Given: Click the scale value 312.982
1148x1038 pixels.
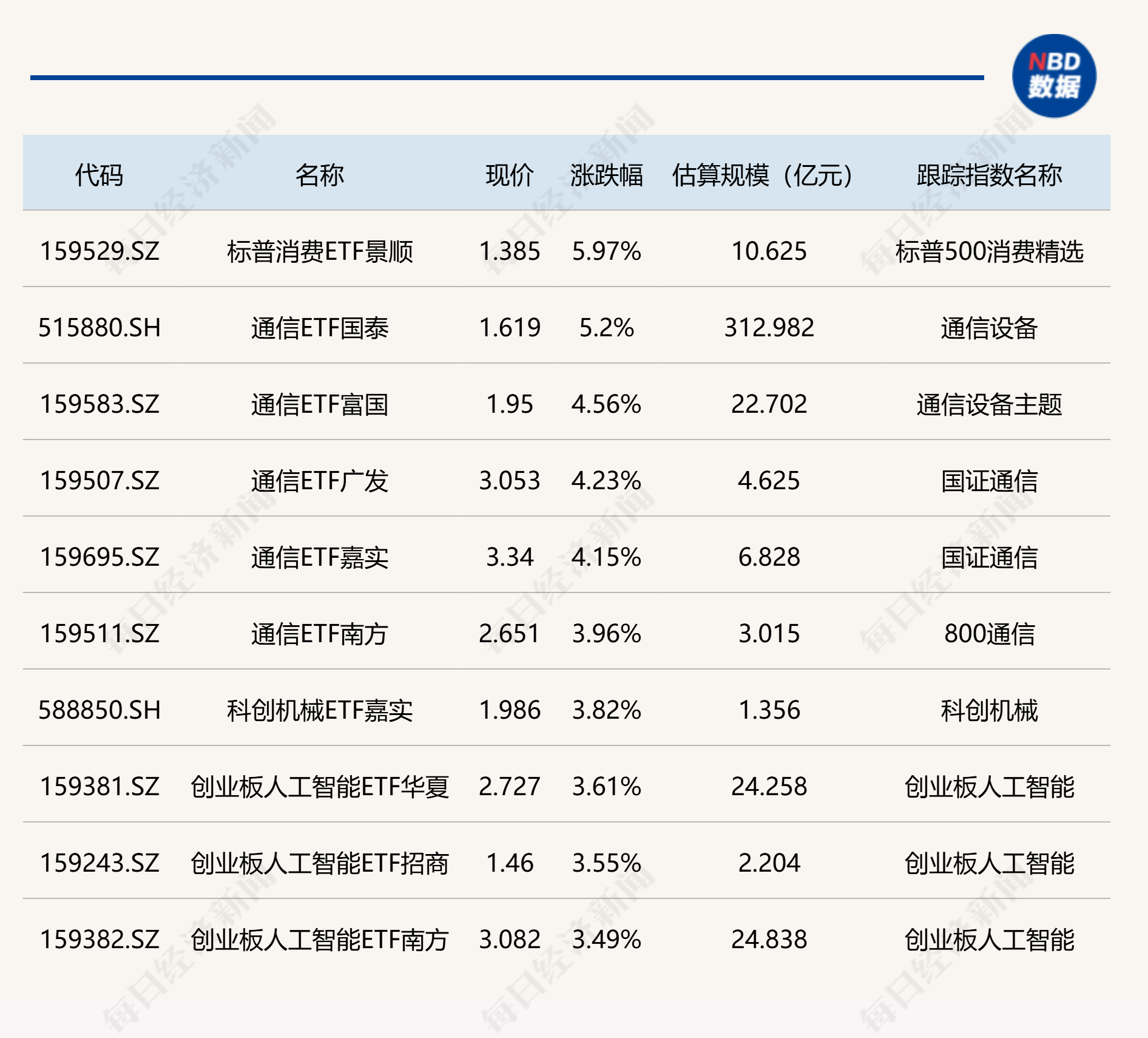Looking at the screenshot, I should tap(769, 328).
